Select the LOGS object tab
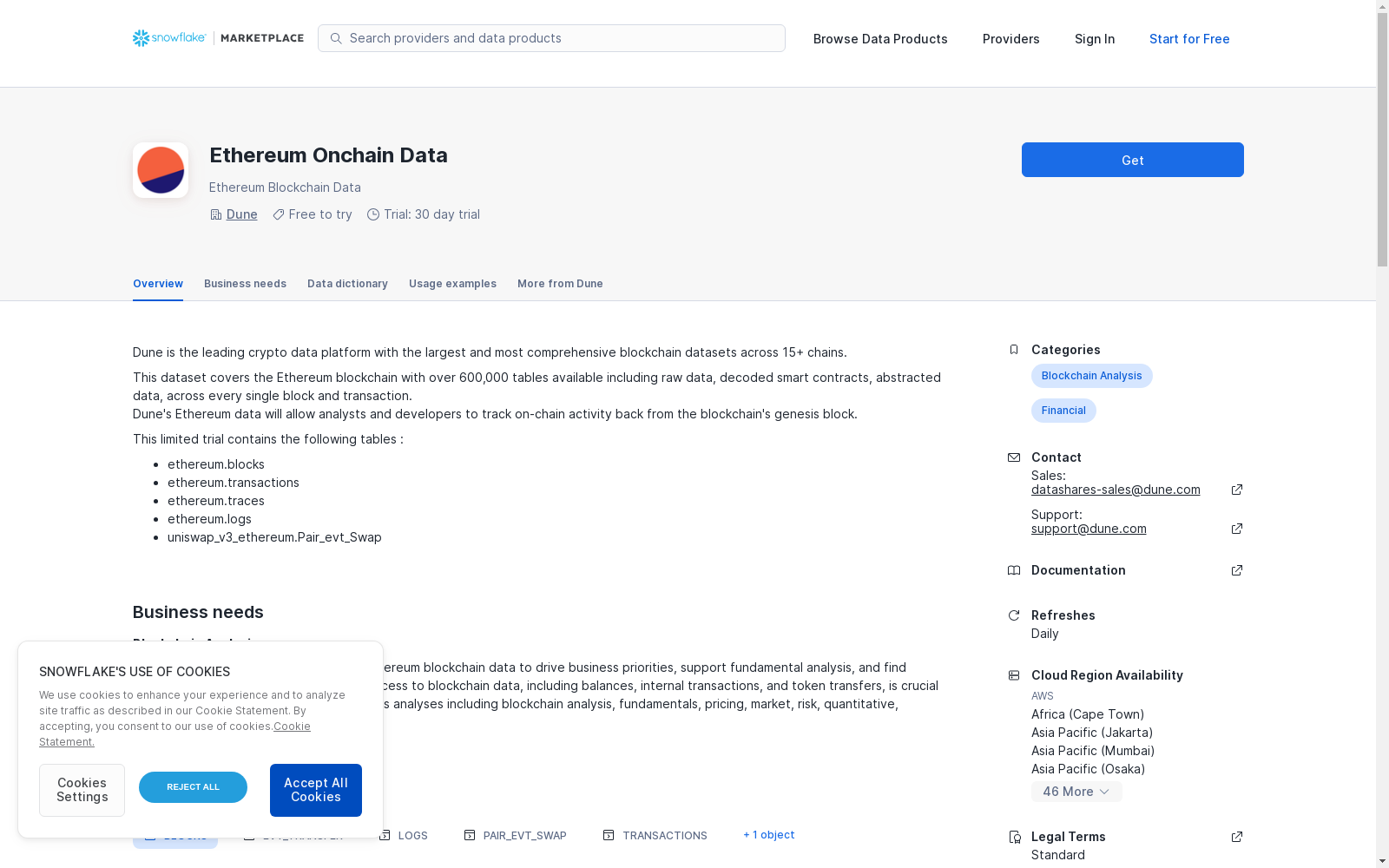The height and width of the screenshot is (868, 1389). 404,835
